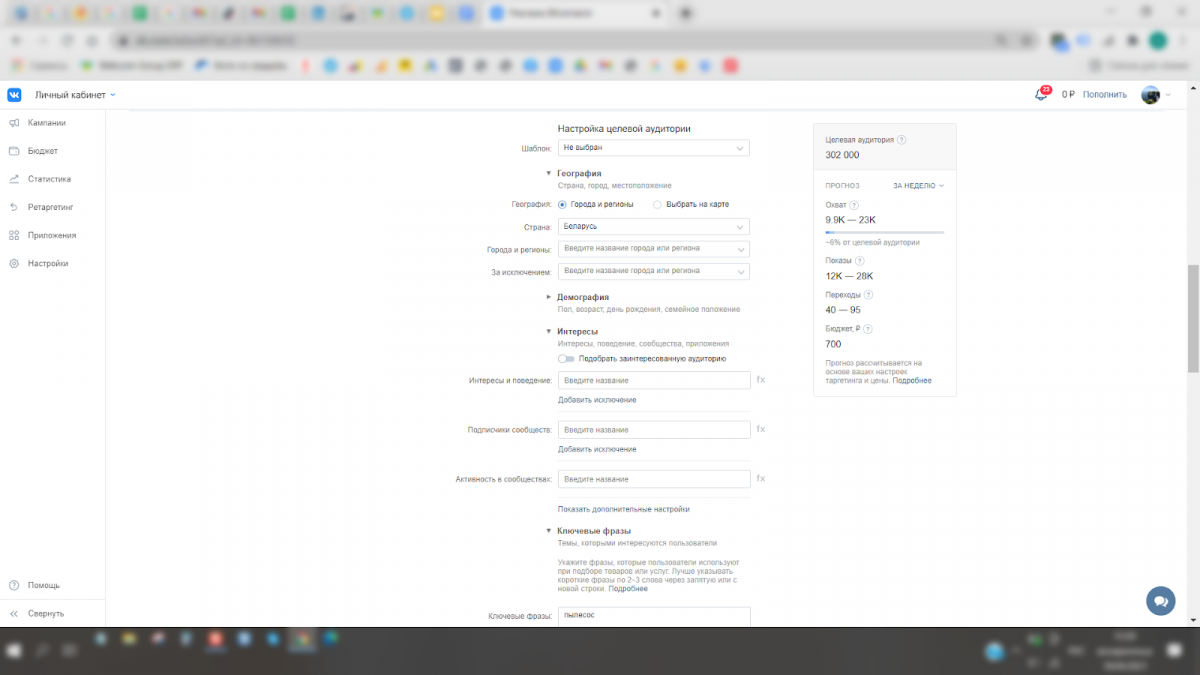Click the chat support bubble icon
This screenshot has width=1200, height=675.
(x=1160, y=601)
